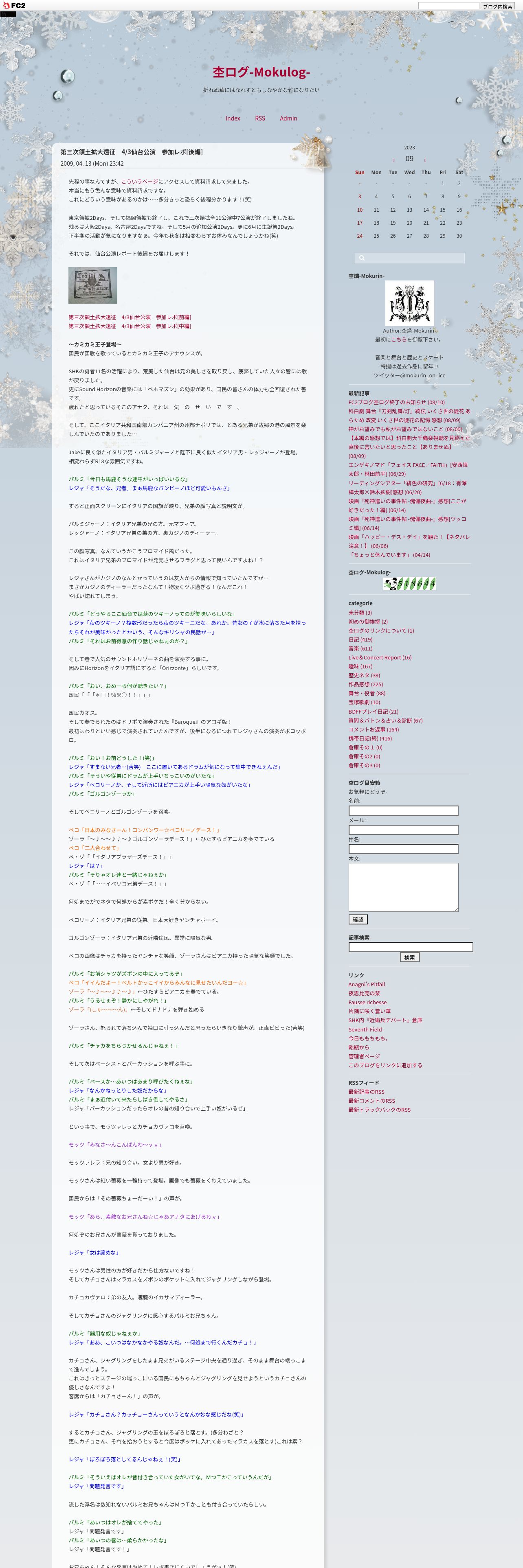Open the 舞台・役者 (88) category
The image size is (523, 1568).
pos(367,693)
